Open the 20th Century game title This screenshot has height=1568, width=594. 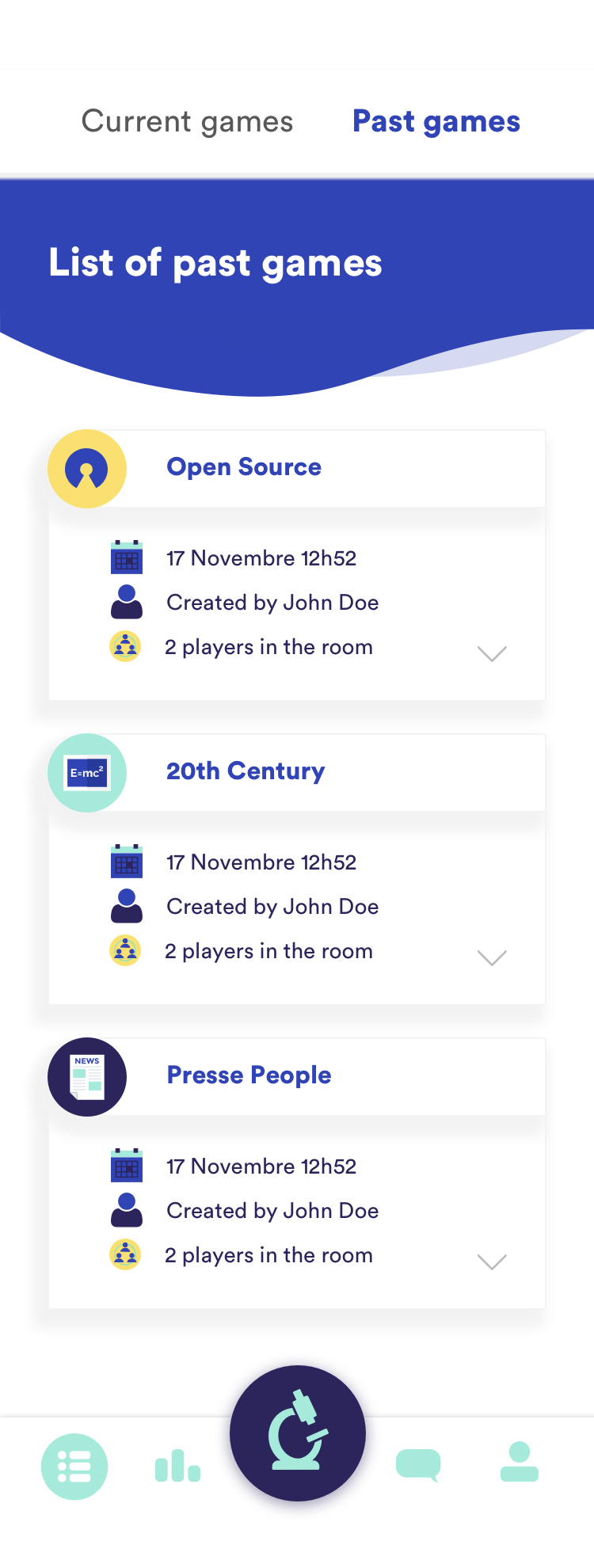click(246, 771)
